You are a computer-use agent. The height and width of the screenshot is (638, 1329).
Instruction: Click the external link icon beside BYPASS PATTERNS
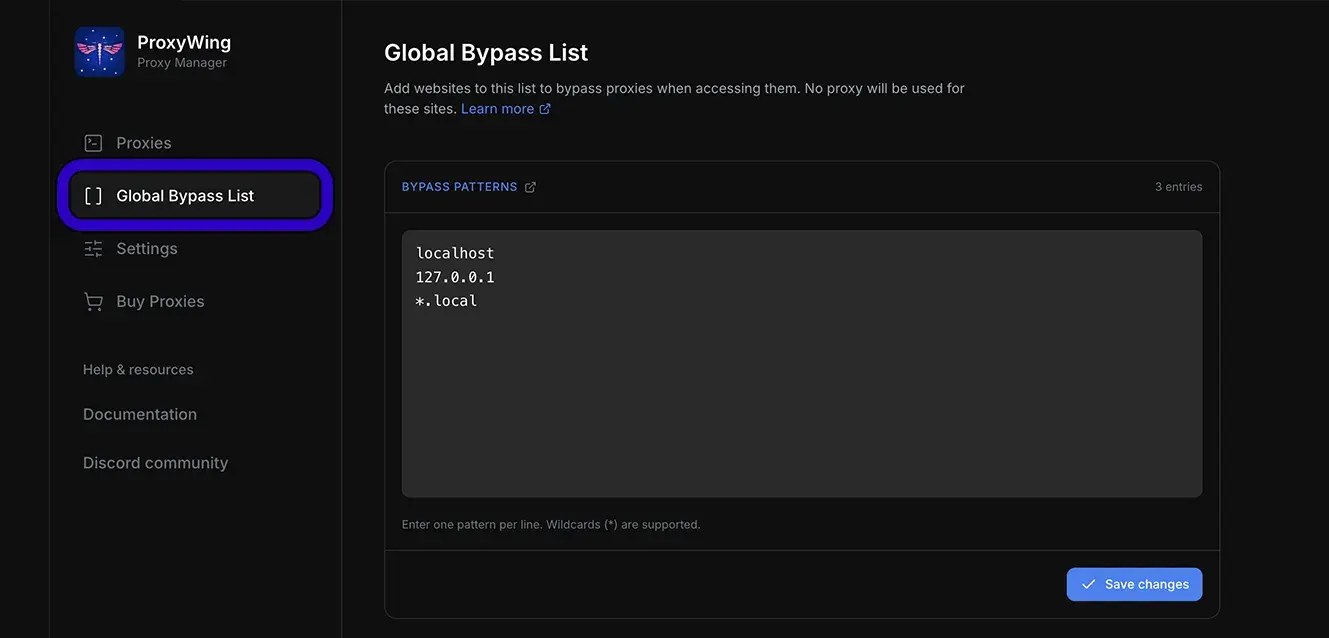[x=529, y=185]
